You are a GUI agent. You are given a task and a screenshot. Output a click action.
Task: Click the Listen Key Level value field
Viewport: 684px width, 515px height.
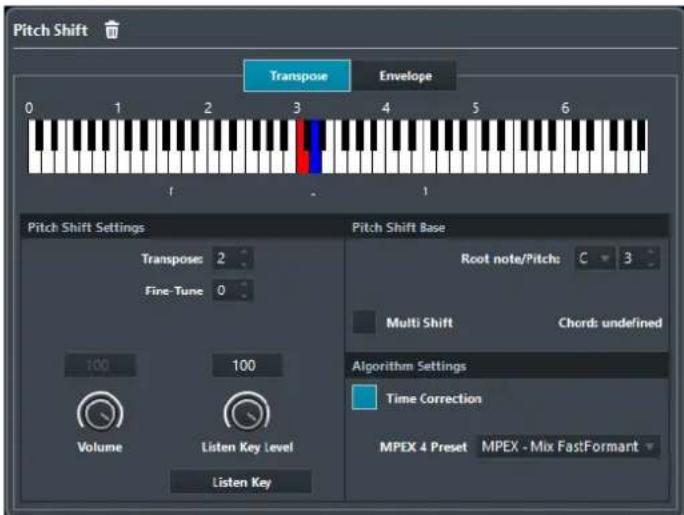(247, 365)
